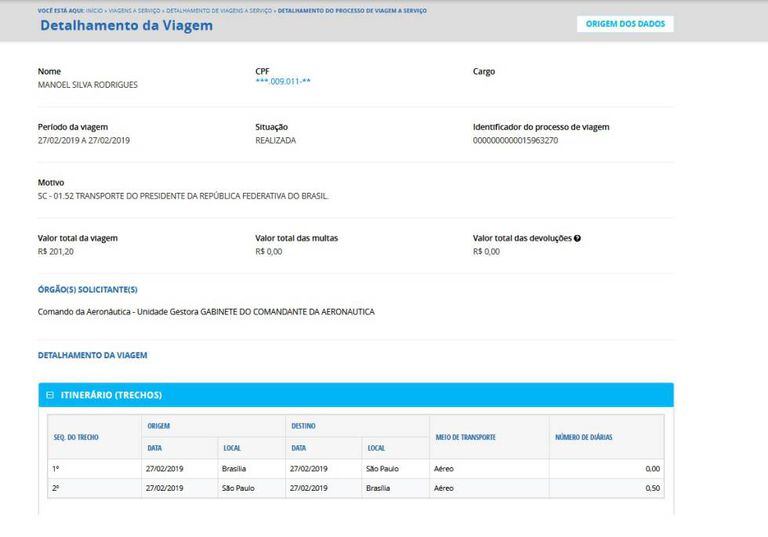Click the 0,50 diárias value in second row
The width and height of the screenshot is (768, 537).
tap(652, 488)
